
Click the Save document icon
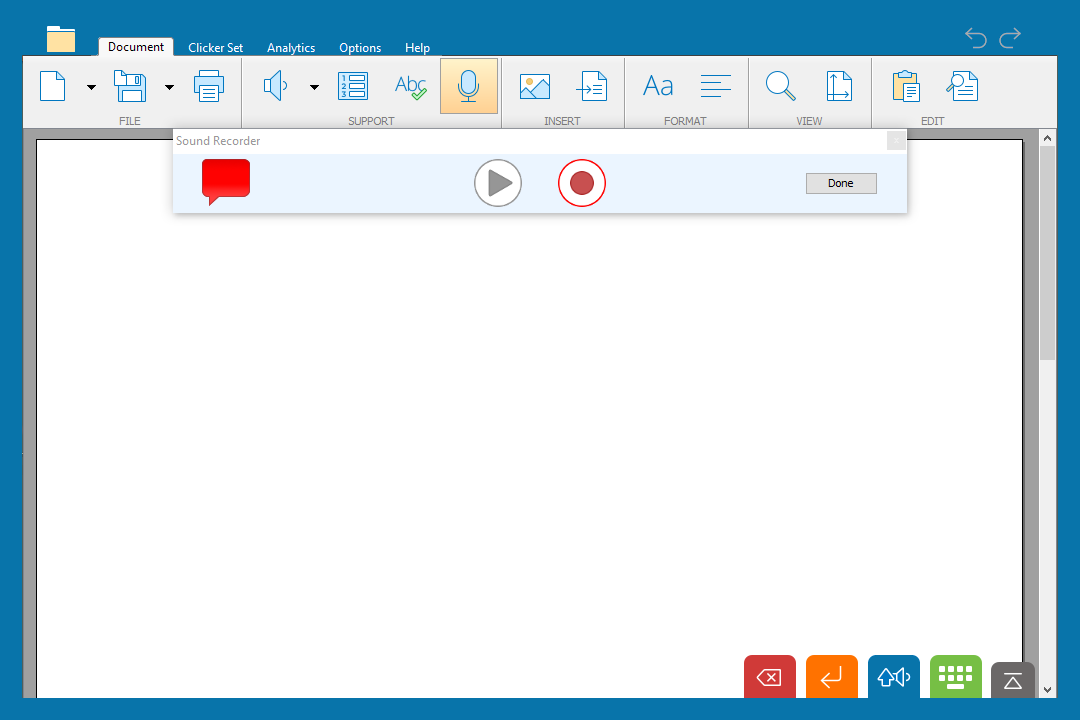point(131,87)
